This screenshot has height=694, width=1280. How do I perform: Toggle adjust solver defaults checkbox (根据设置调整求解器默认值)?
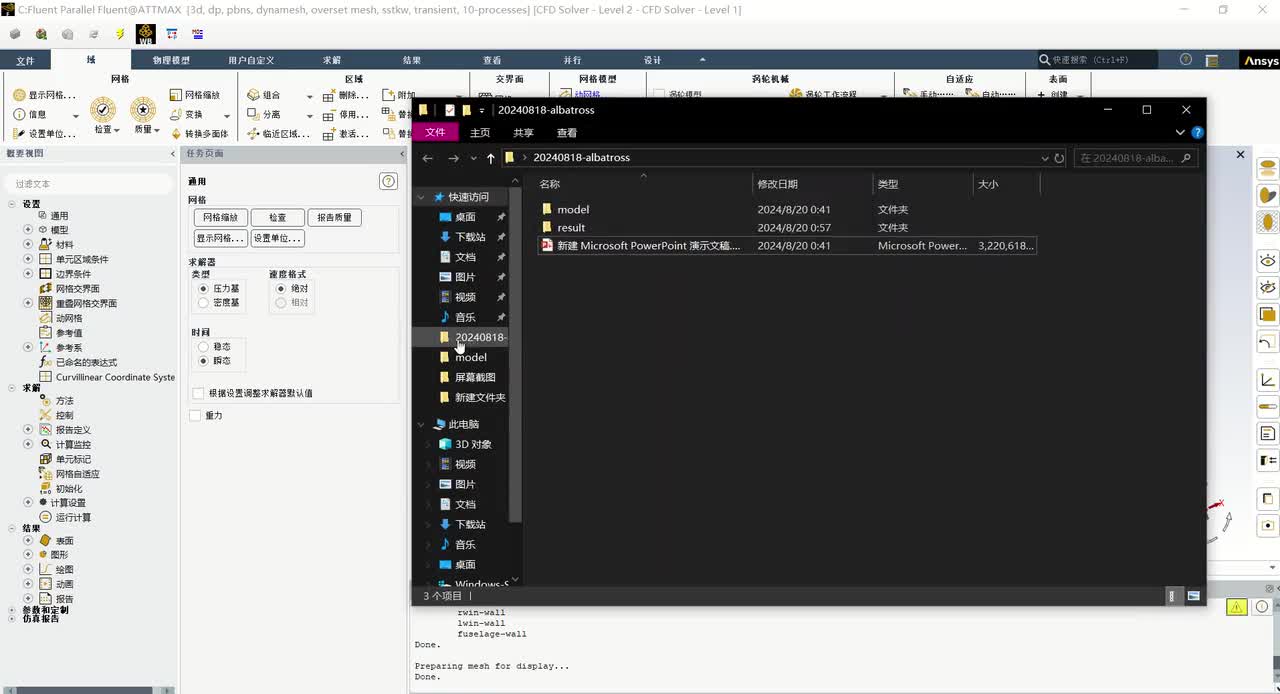[x=197, y=393]
